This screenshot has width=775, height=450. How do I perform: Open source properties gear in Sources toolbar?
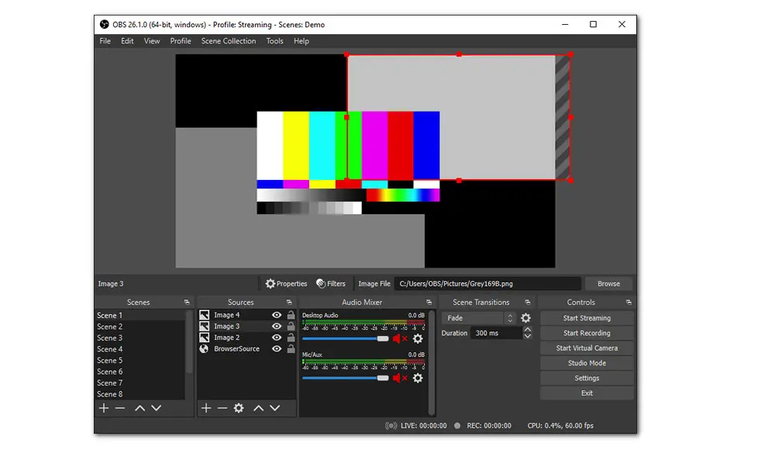239,408
